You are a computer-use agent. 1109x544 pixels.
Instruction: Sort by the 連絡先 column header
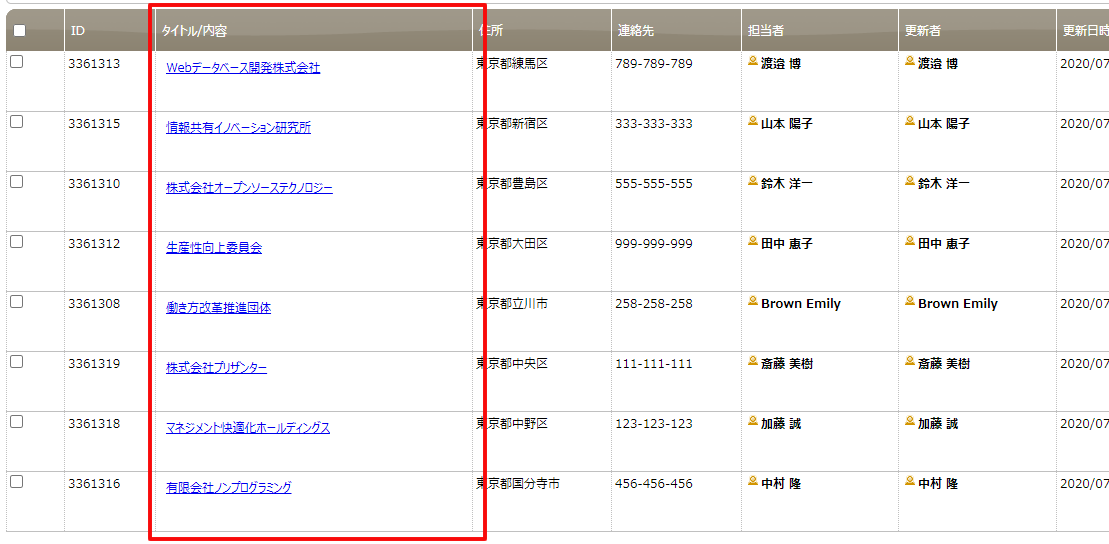676,30
